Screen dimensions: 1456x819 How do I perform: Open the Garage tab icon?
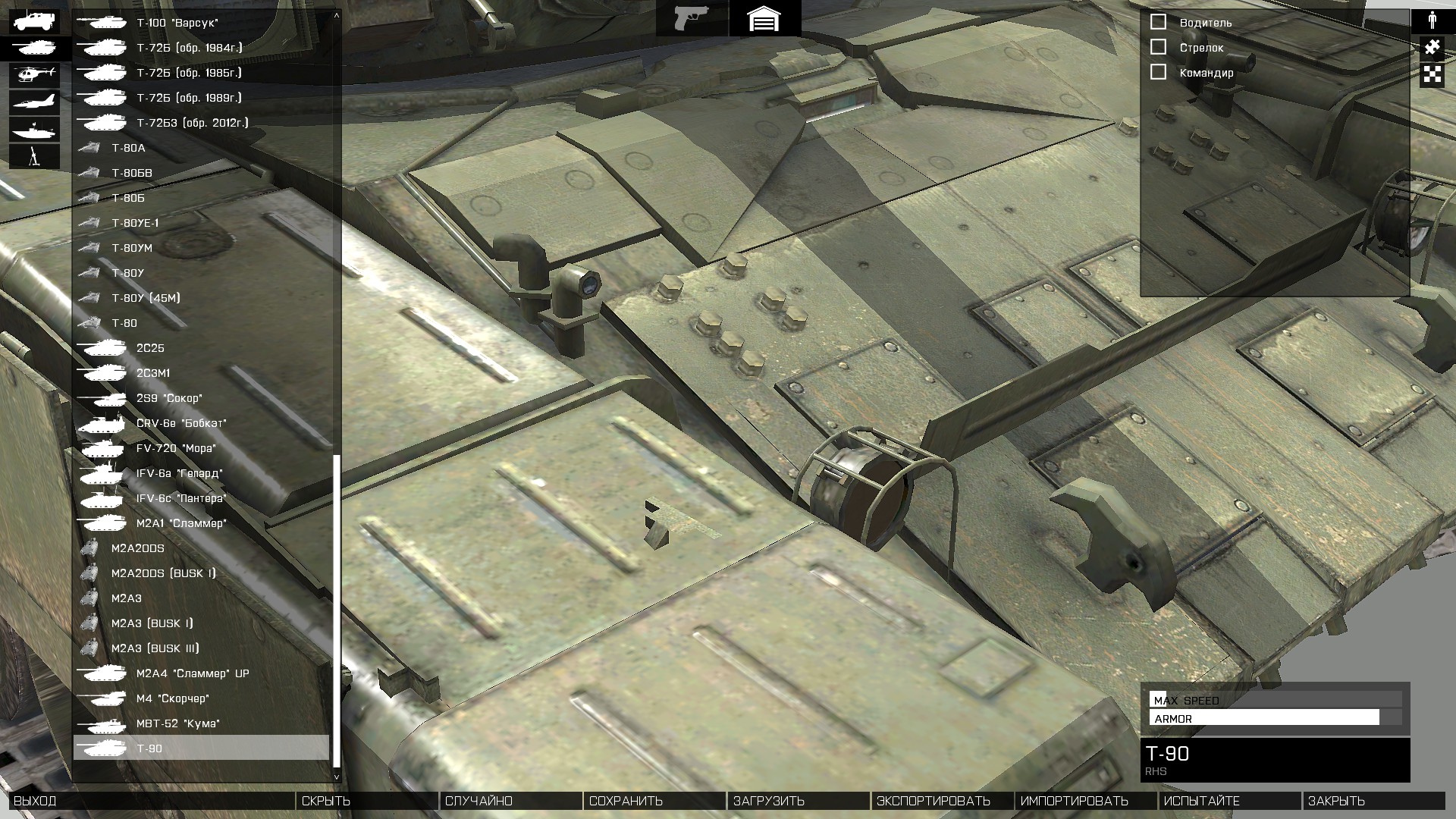764,19
